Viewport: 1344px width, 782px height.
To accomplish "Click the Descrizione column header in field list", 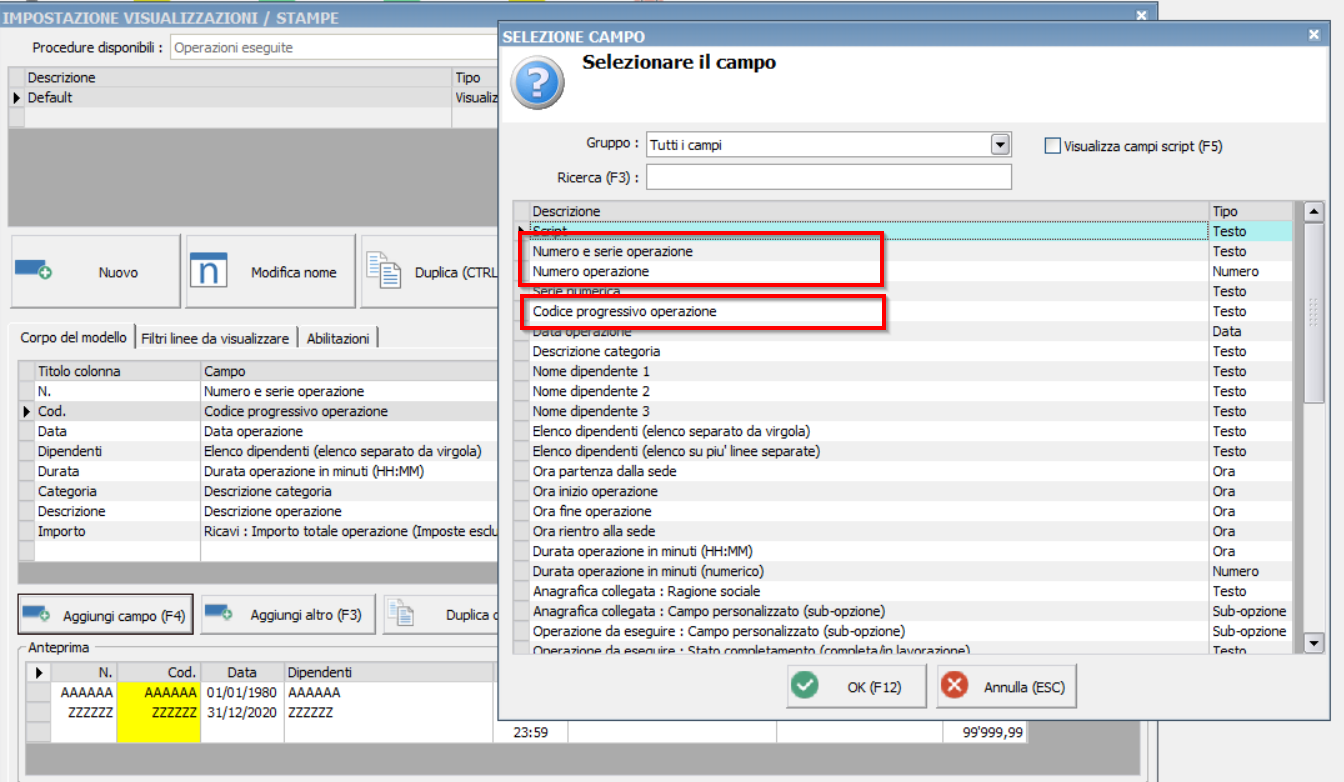I will coord(870,211).
